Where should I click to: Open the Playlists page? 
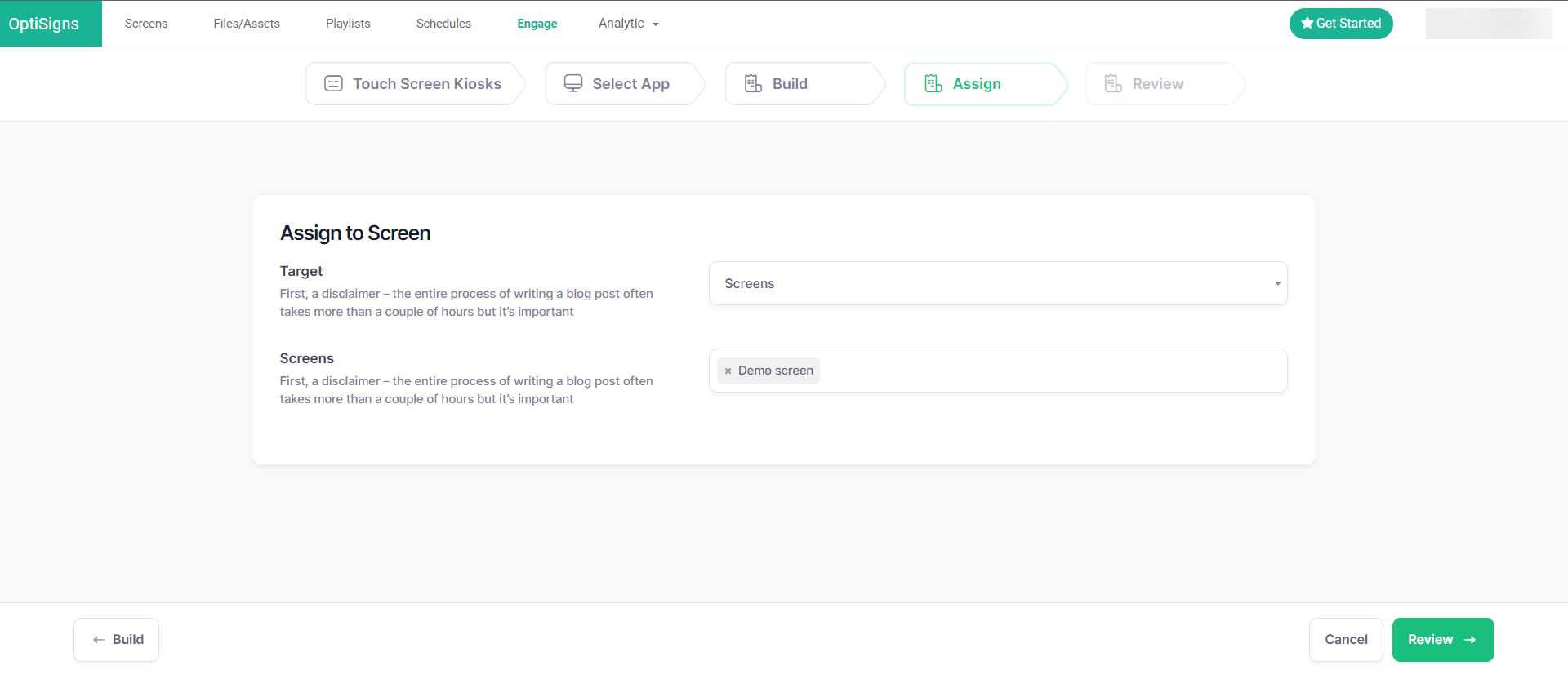(x=348, y=24)
